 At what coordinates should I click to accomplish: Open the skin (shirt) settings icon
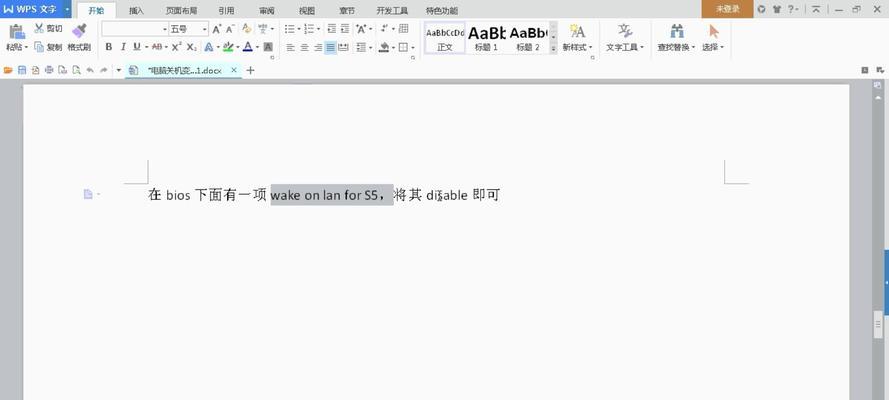pos(777,9)
